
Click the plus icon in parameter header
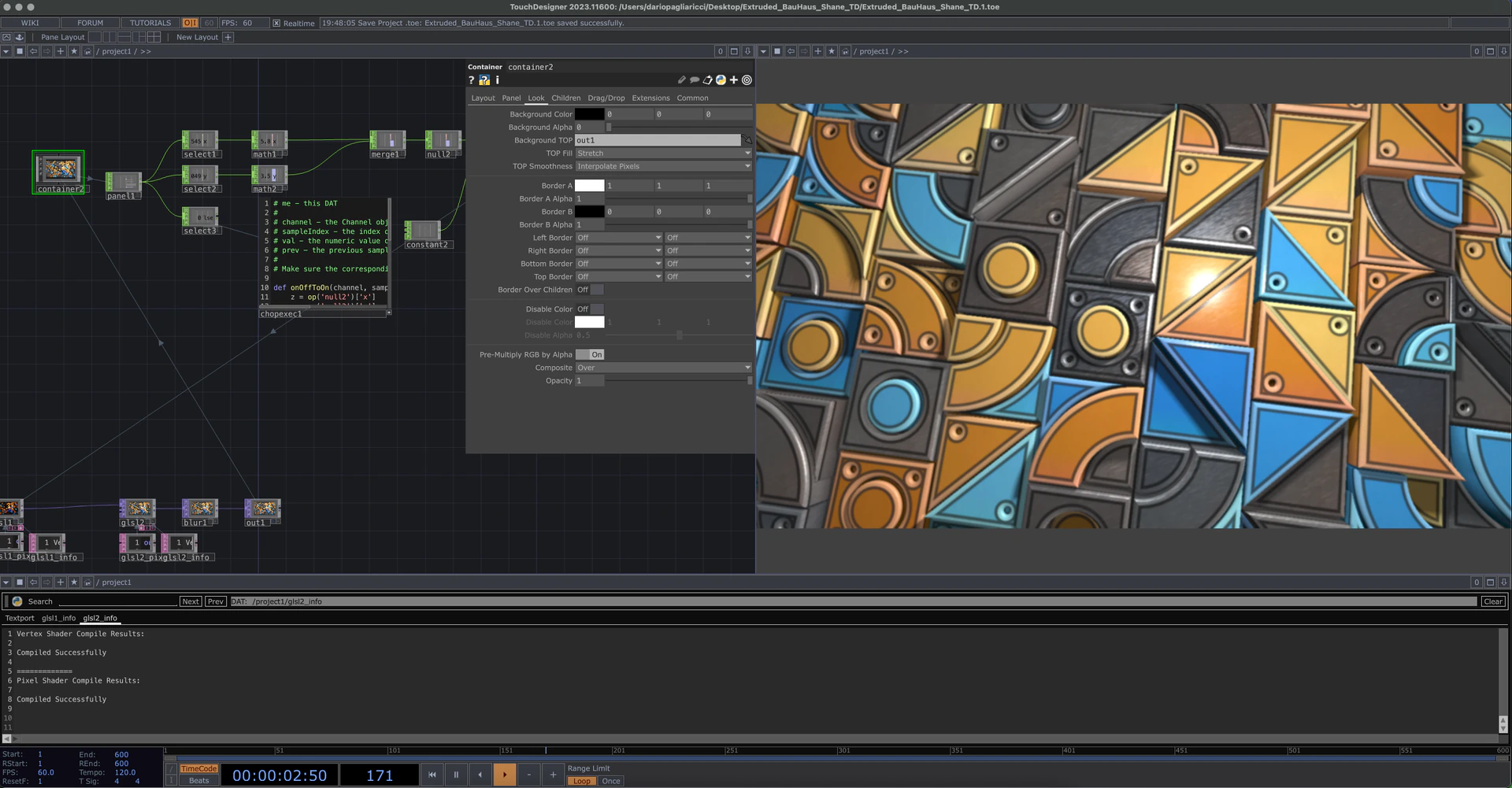(734, 80)
